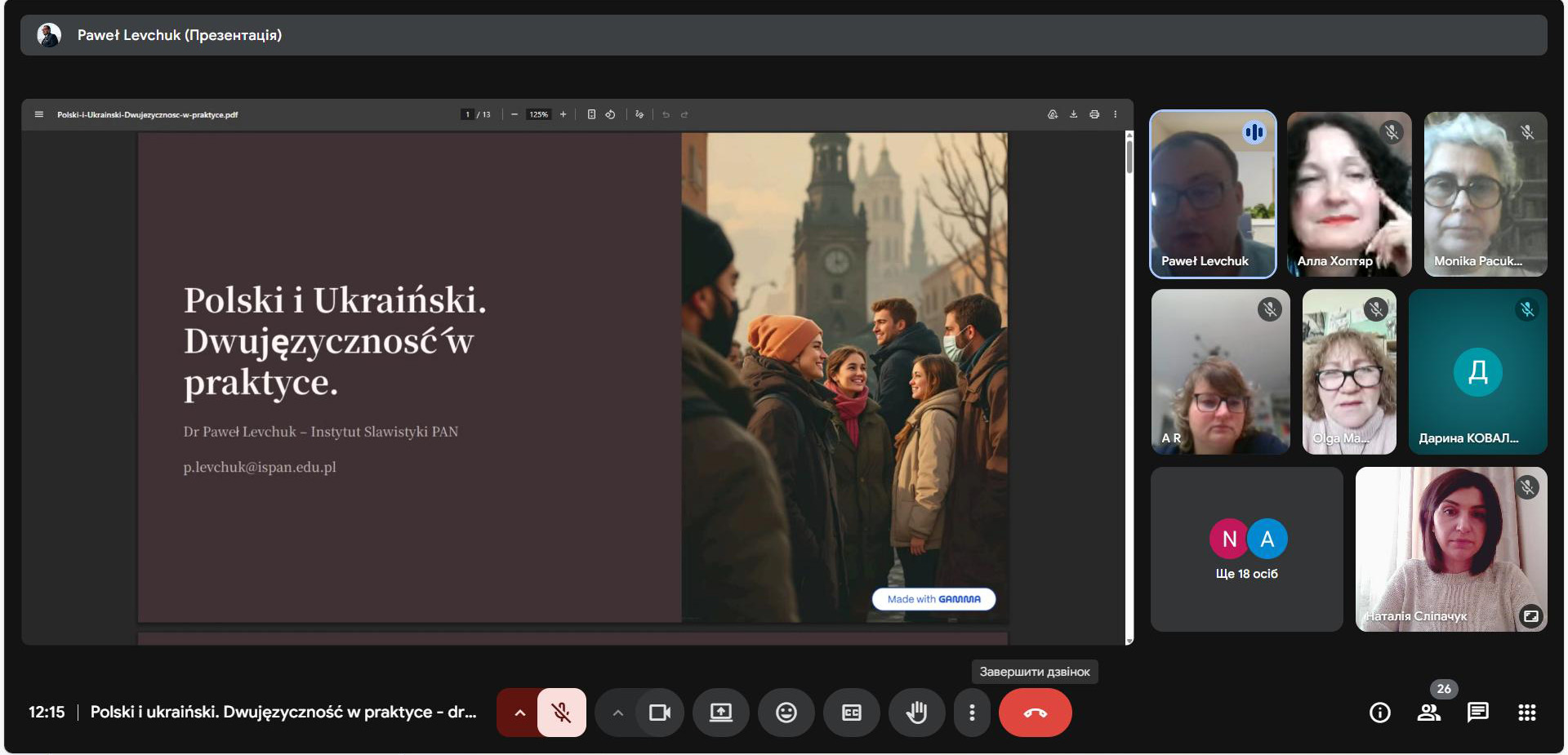
Task: Open PDF viewer more actions menu
Action: pyautogui.click(x=1115, y=114)
